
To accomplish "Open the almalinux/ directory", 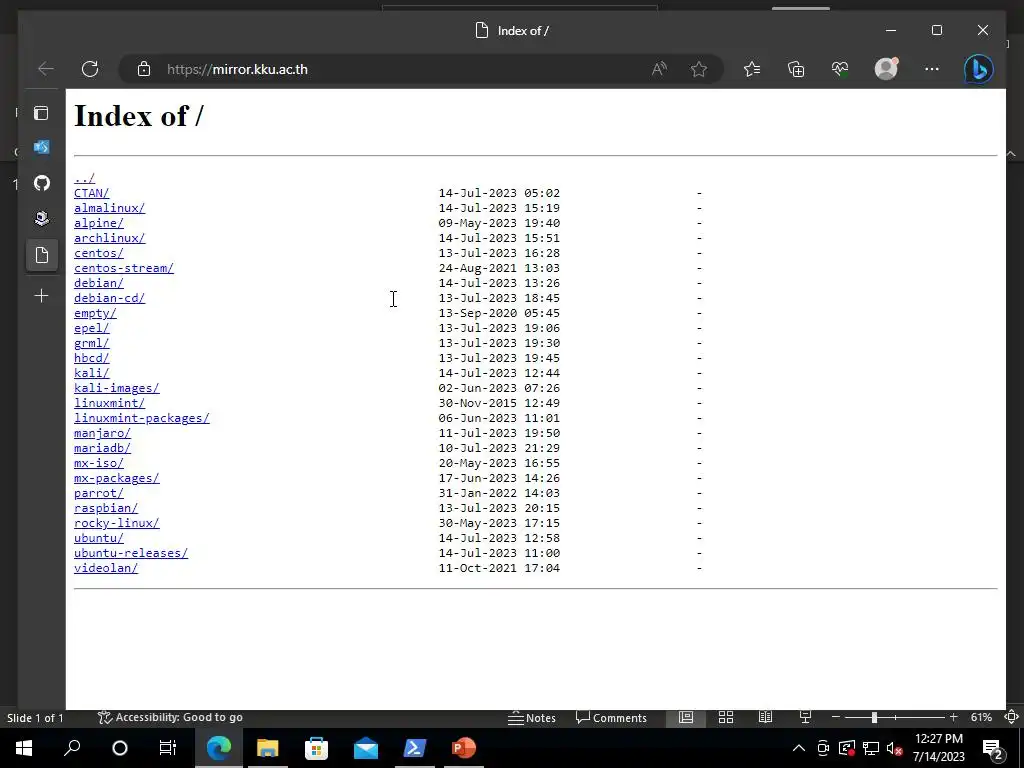I will (109, 208).
